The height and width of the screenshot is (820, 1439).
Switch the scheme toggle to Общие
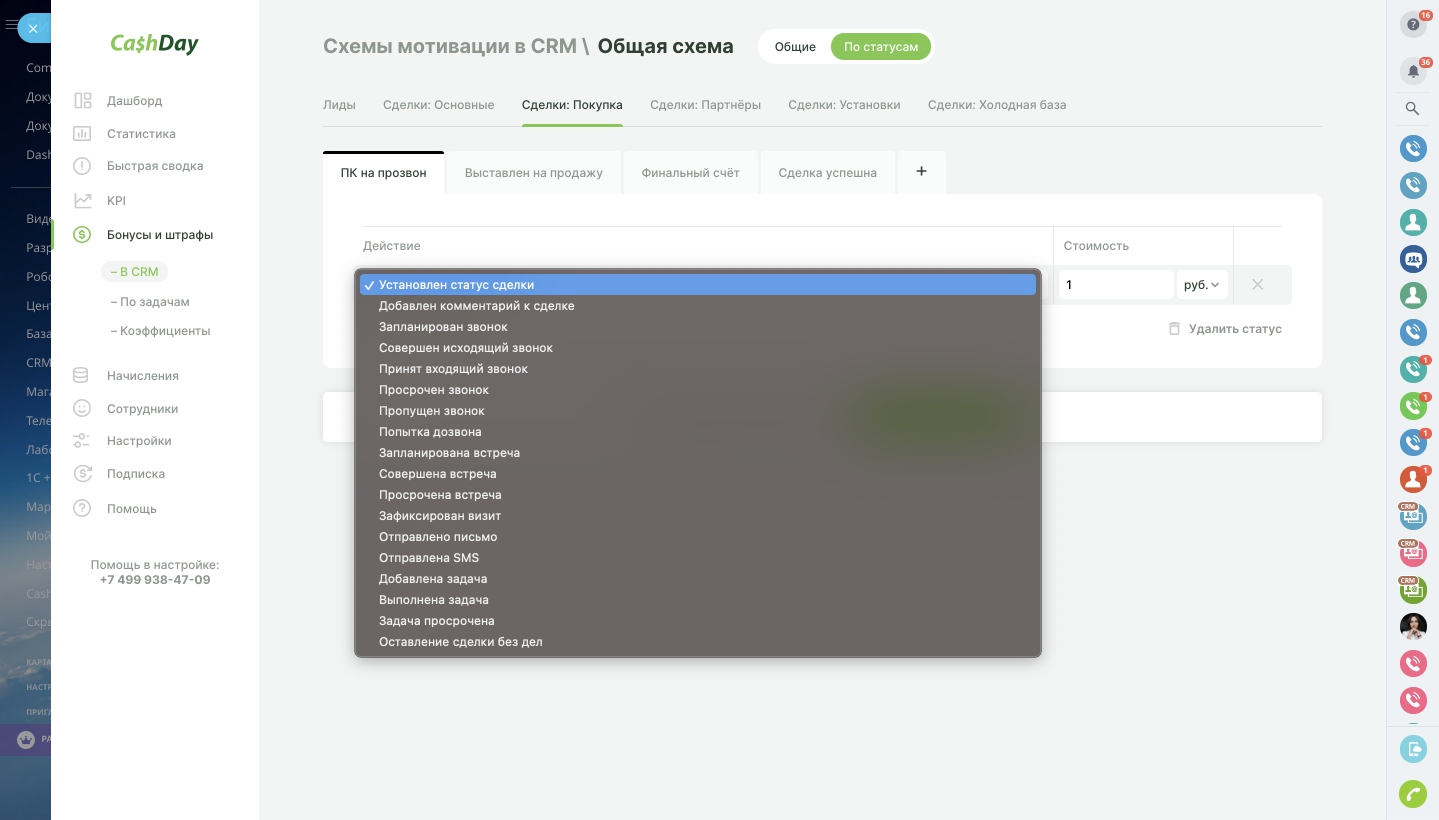coord(795,47)
